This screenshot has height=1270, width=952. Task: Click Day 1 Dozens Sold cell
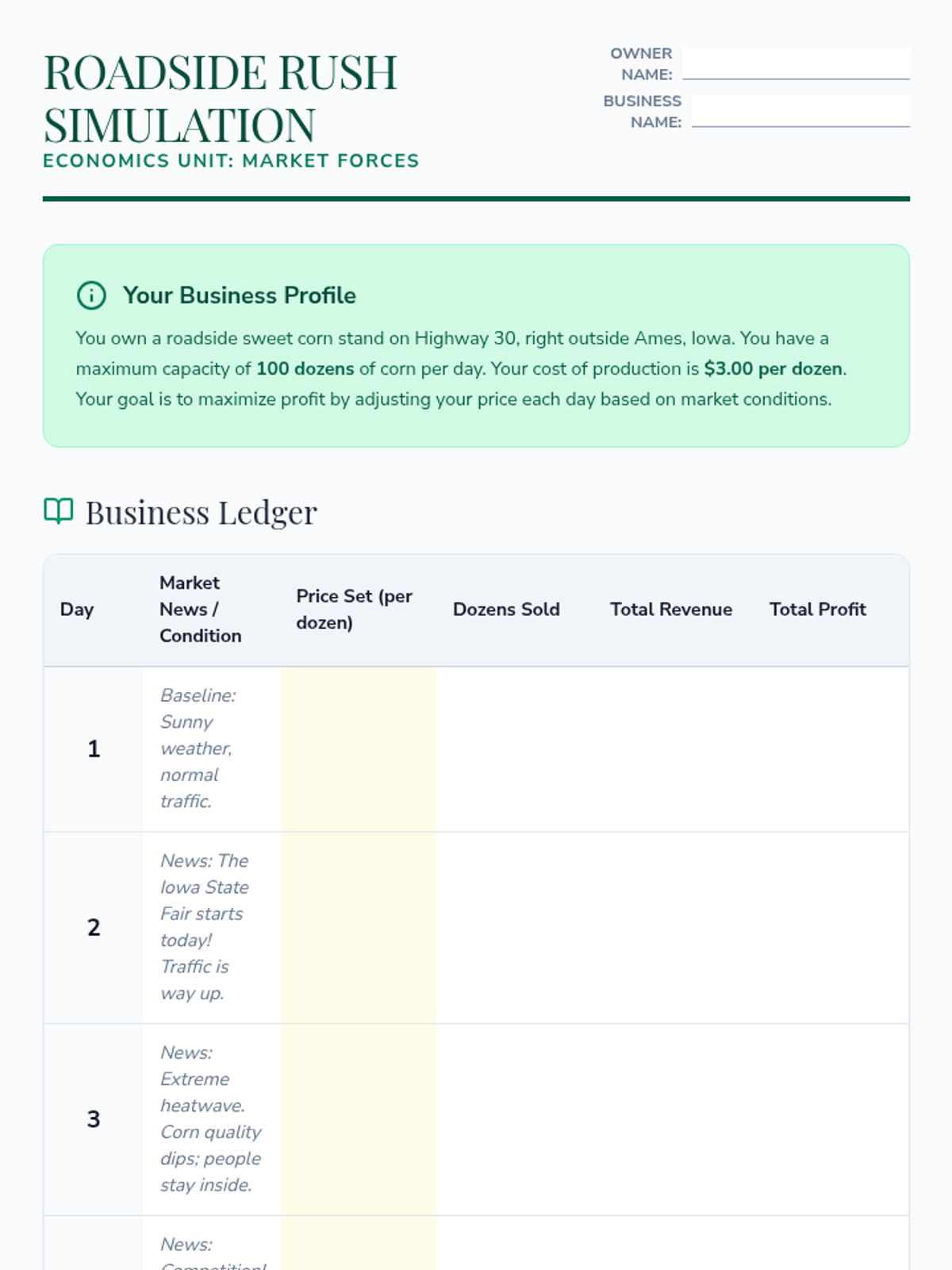(515, 749)
